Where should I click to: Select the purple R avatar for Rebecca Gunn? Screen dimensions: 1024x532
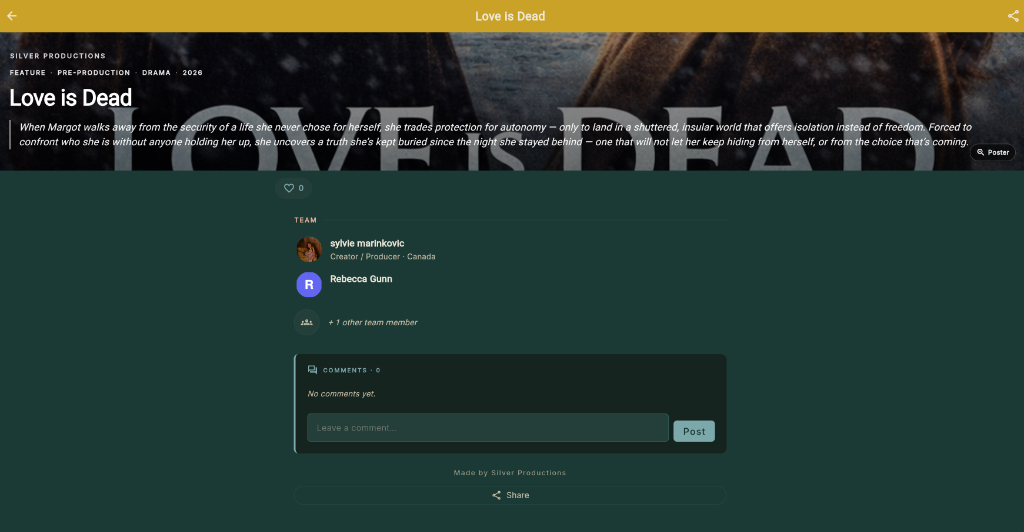tap(309, 285)
